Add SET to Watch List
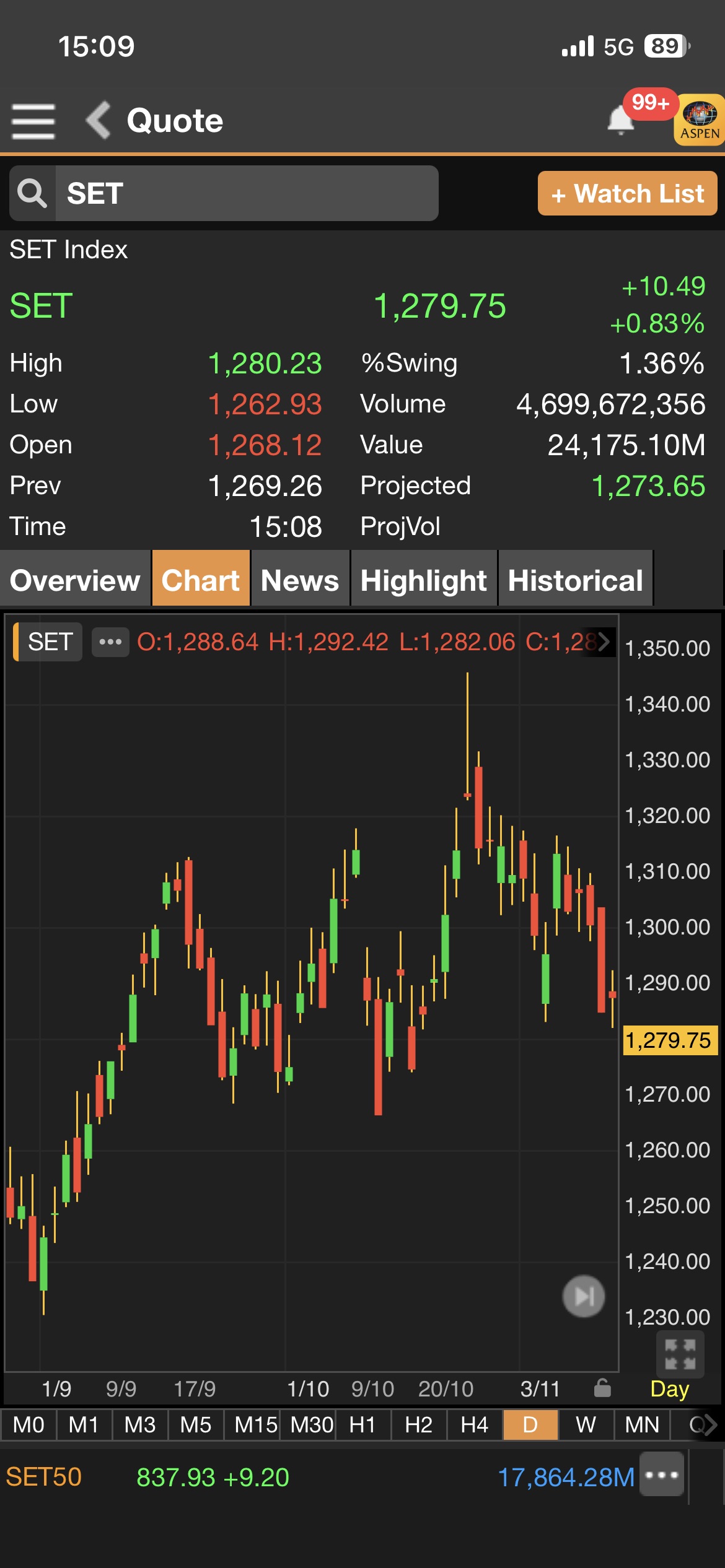Viewport: 725px width, 1568px height. [x=627, y=194]
